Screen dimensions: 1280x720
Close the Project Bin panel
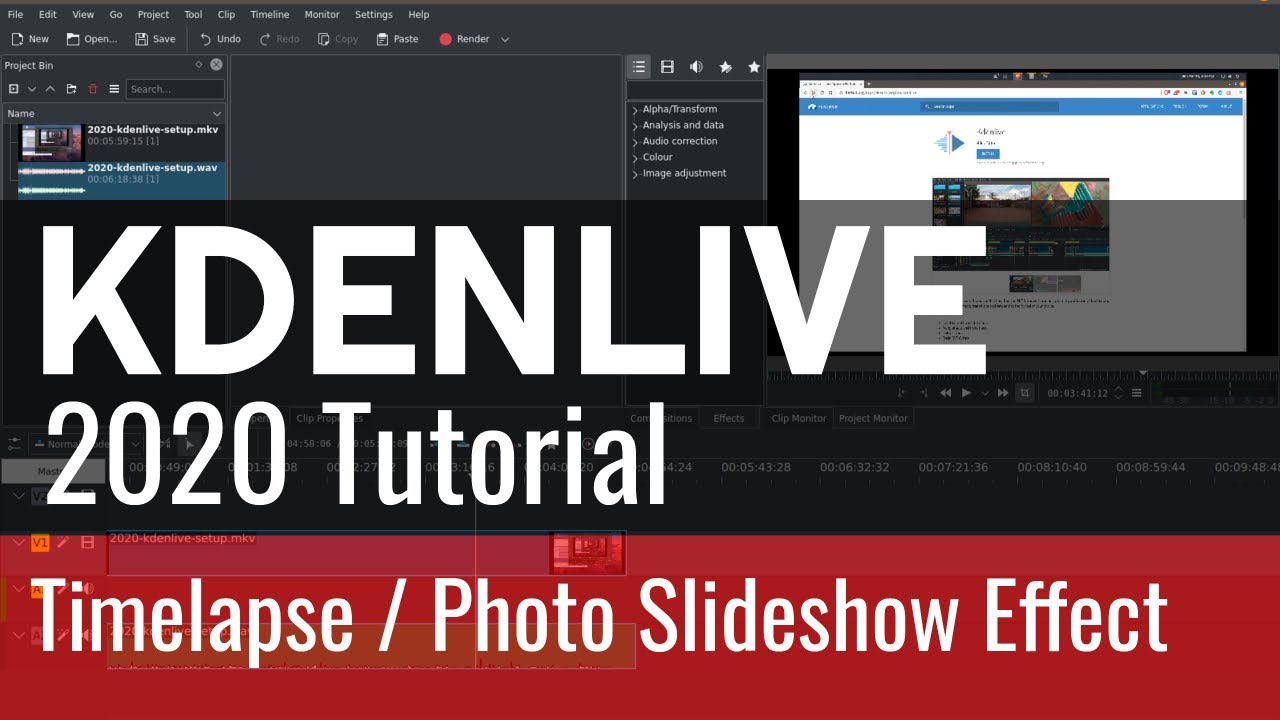(x=216, y=64)
